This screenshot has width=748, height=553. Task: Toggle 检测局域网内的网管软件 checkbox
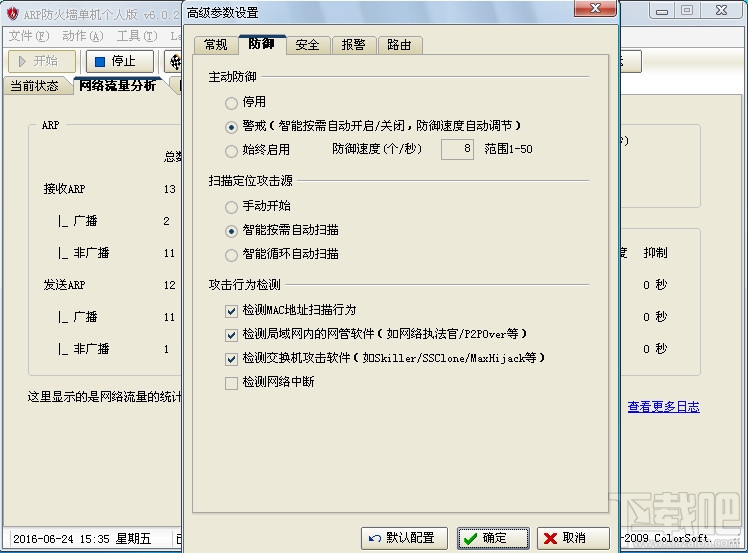tap(231, 335)
